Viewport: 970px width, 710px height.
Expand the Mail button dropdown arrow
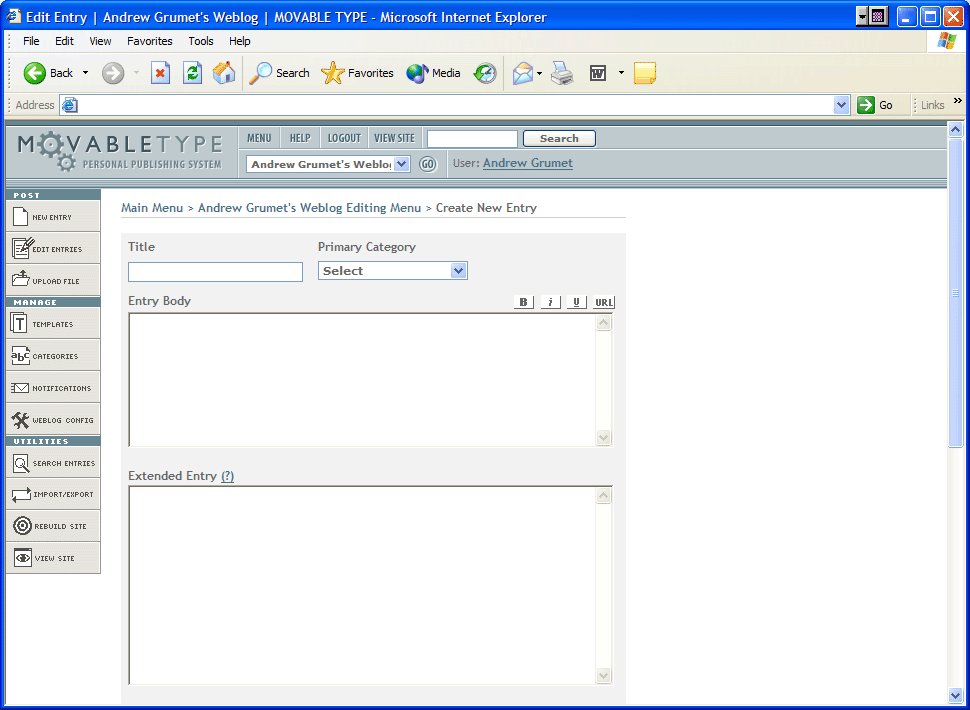point(539,73)
